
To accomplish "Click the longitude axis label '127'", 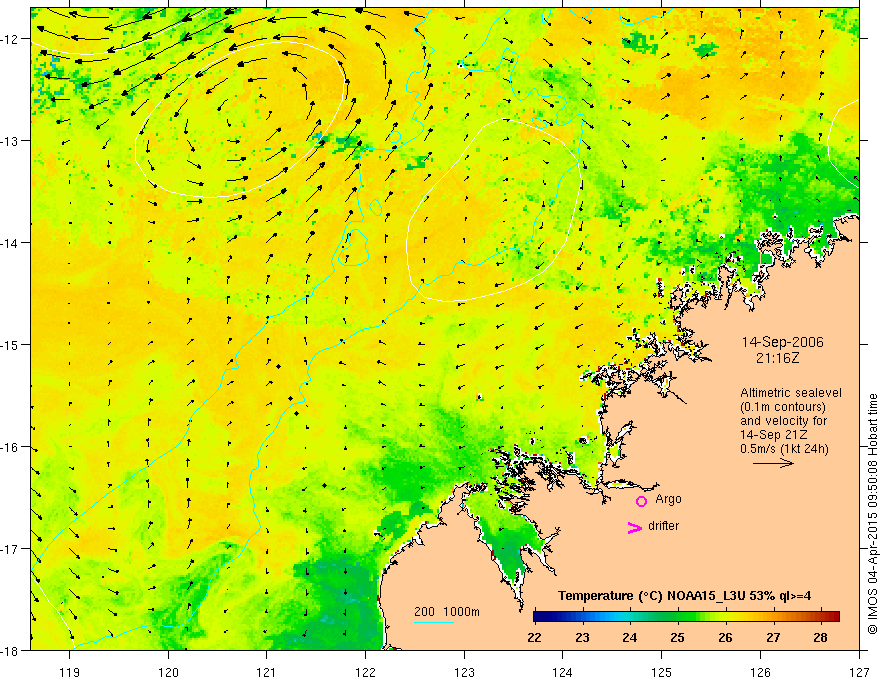I will (859, 672).
